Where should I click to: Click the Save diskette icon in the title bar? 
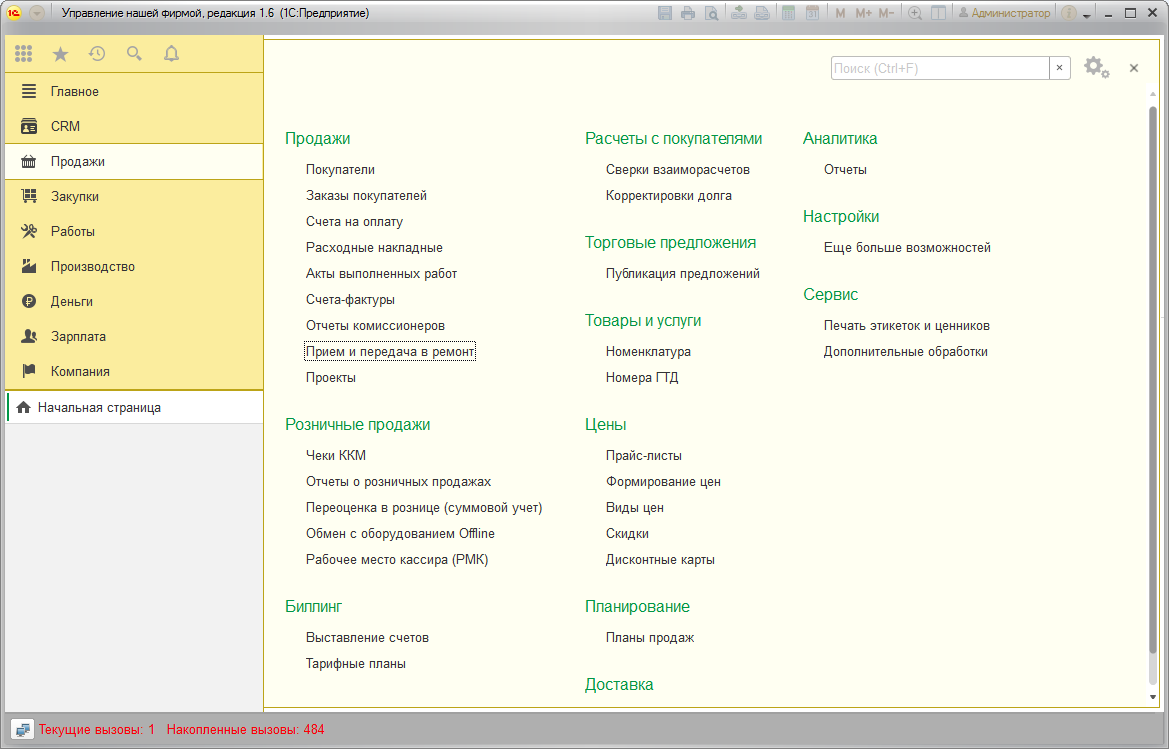click(665, 13)
